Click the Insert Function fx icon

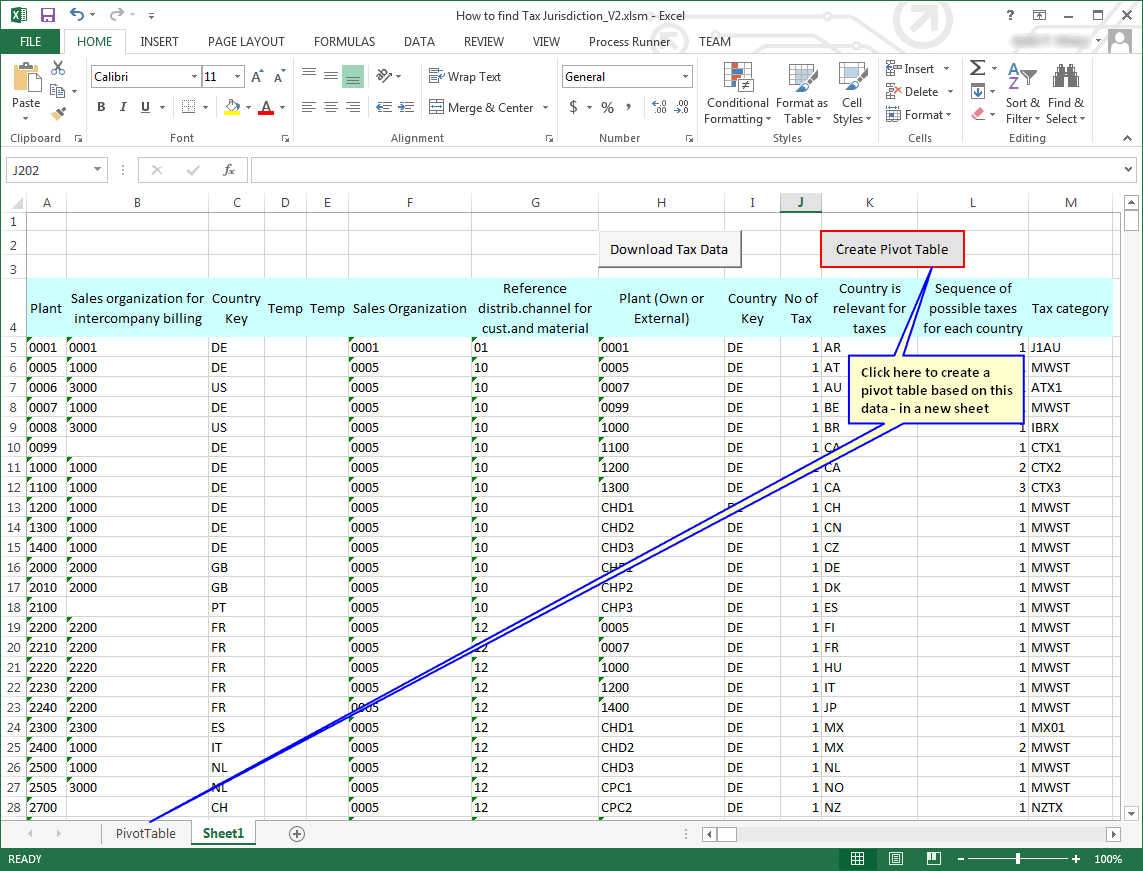(x=229, y=170)
